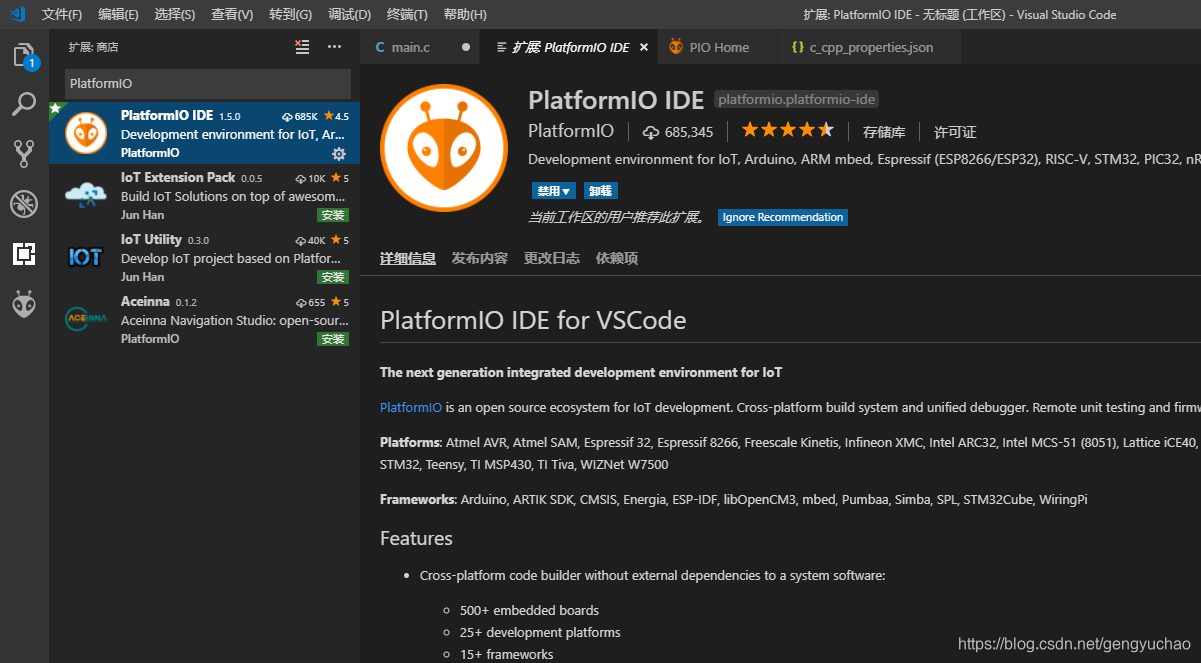Image resolution: width=1201 pixels, height=663 pixels.
Task: Open extensions panel more actions menu
Action: tap(334, 47)
